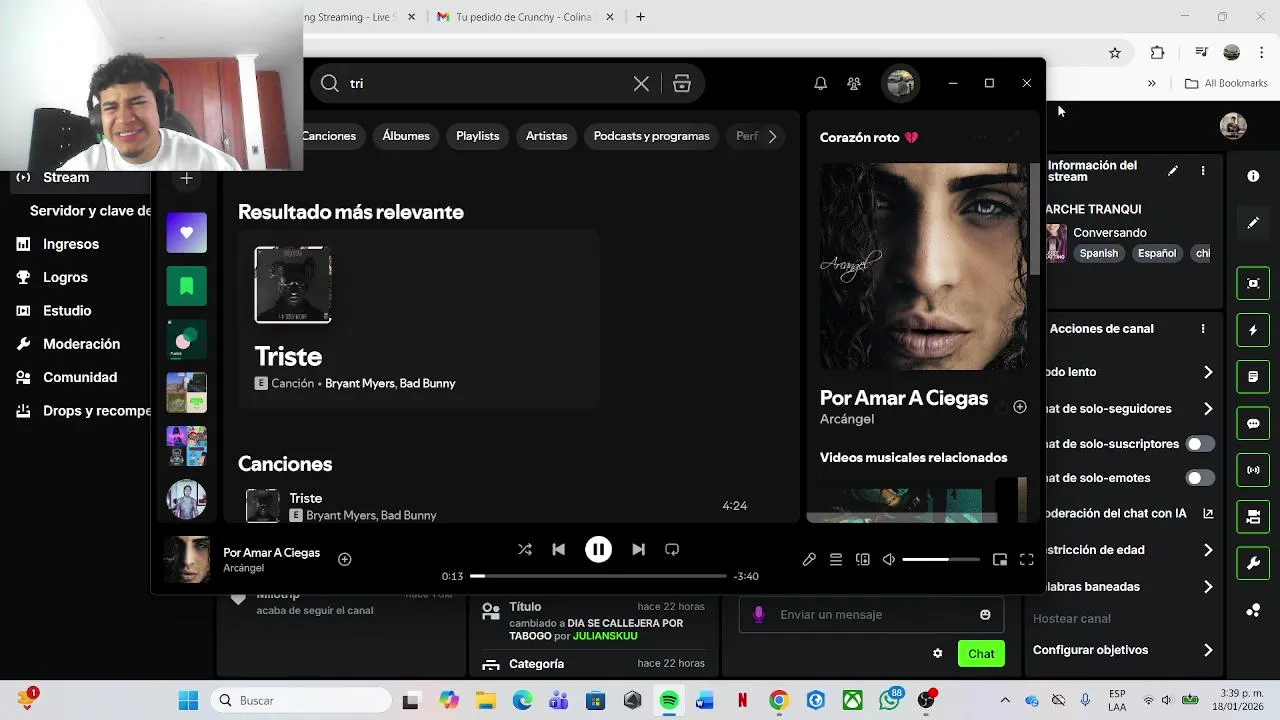Select the Álbumes filter chip
1280x720 pixels.
(x=406, y=136)
